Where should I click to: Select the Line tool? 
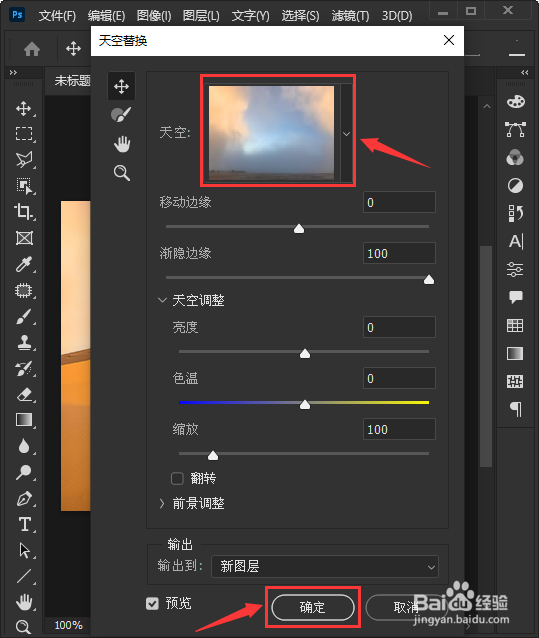[24, 576]
